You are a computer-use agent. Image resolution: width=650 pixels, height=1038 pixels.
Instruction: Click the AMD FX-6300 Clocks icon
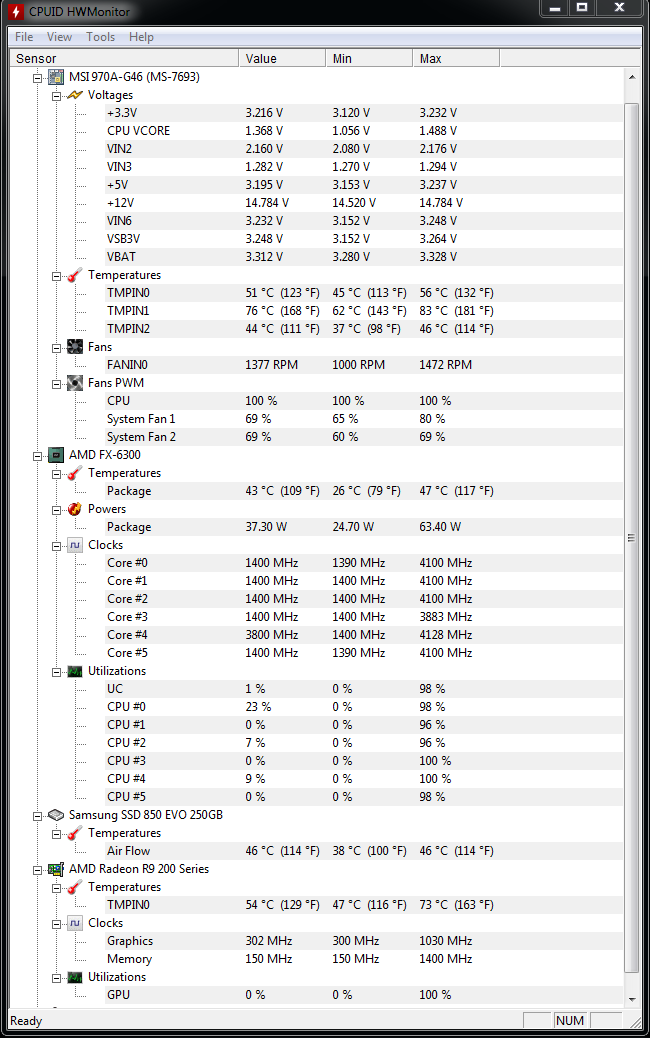point(75,545)
